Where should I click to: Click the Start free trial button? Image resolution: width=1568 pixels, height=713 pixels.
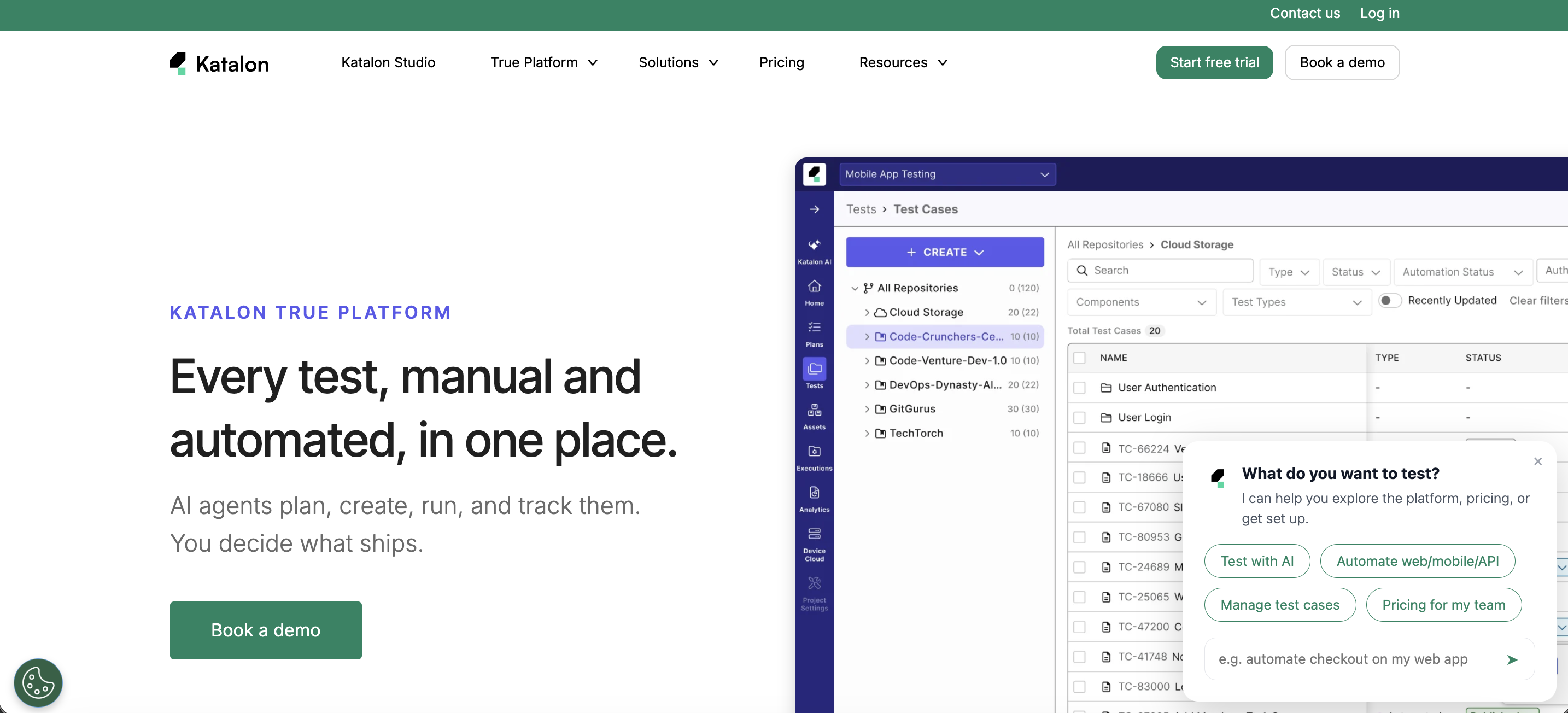point(1214,63)
